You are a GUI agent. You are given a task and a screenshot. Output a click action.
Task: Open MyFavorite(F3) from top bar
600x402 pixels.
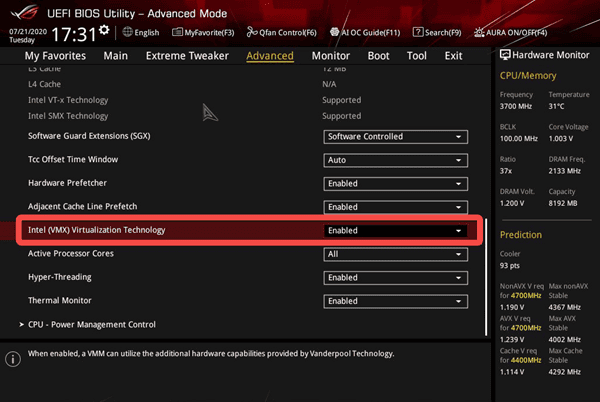203,33
